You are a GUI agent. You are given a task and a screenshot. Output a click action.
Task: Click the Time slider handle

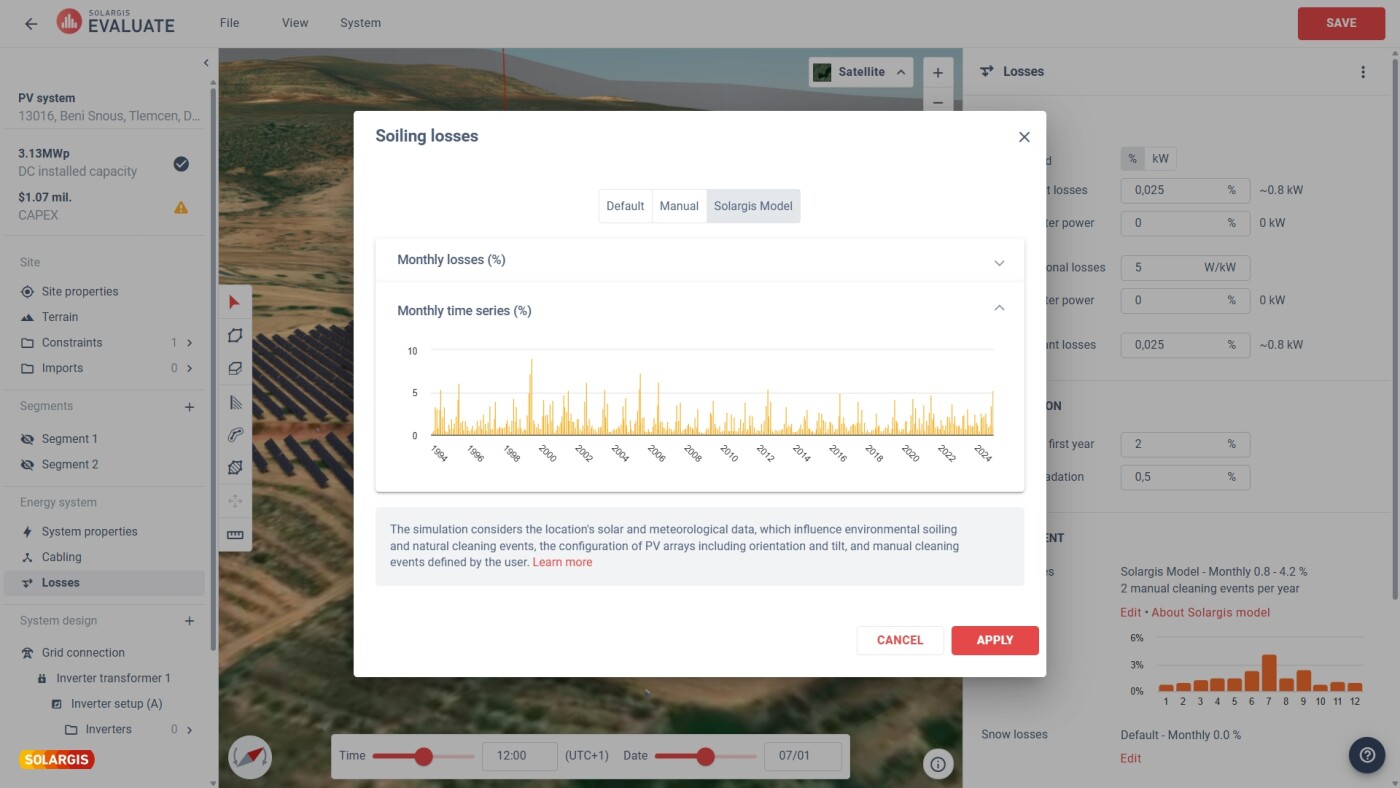[423, 756]
